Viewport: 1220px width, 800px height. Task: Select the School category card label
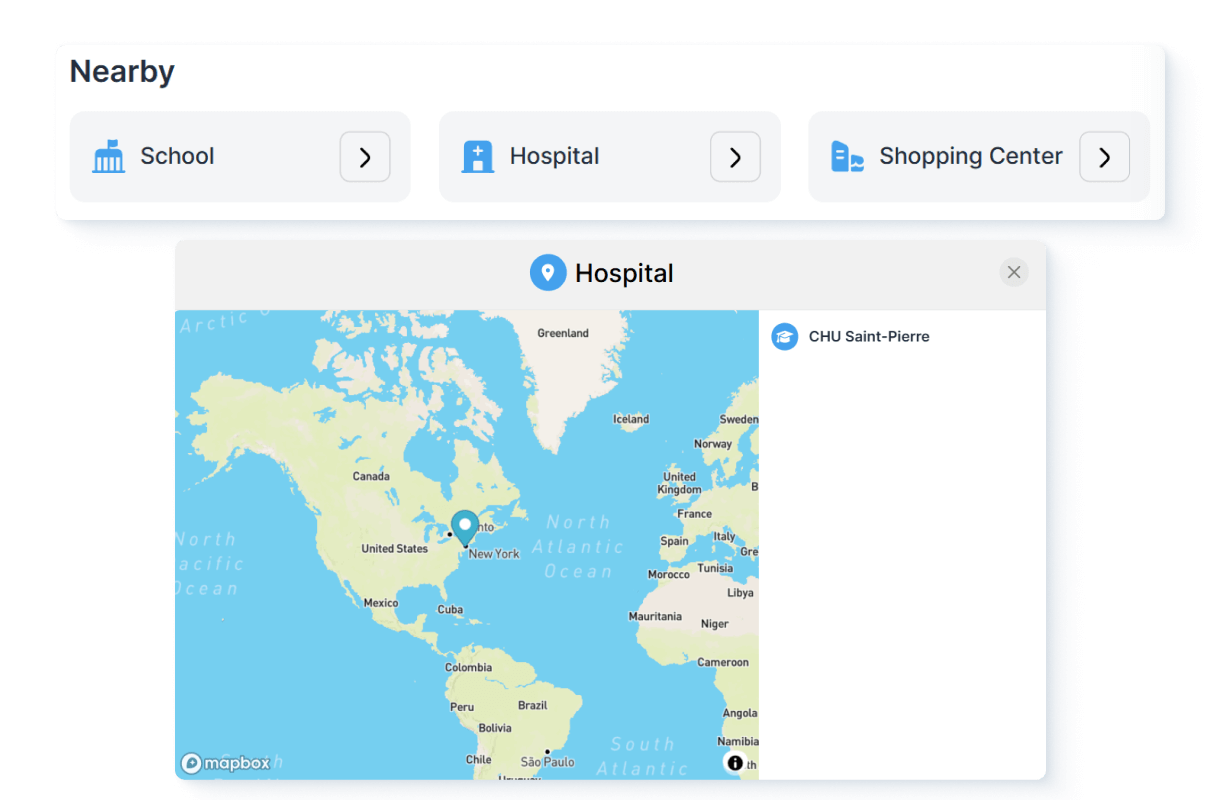pos(177,156)
